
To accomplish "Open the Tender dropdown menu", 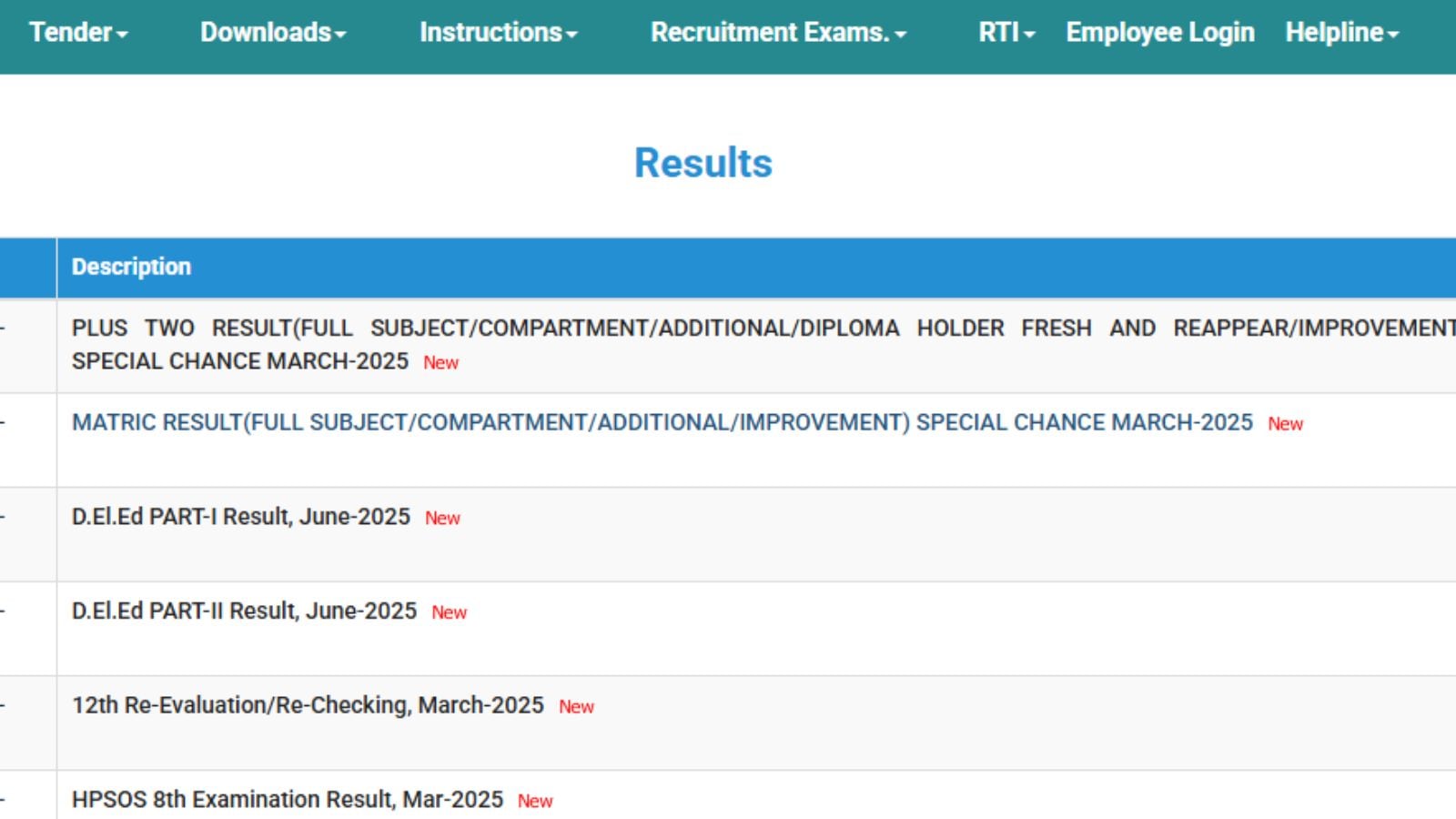I will (x=78, y=33).
